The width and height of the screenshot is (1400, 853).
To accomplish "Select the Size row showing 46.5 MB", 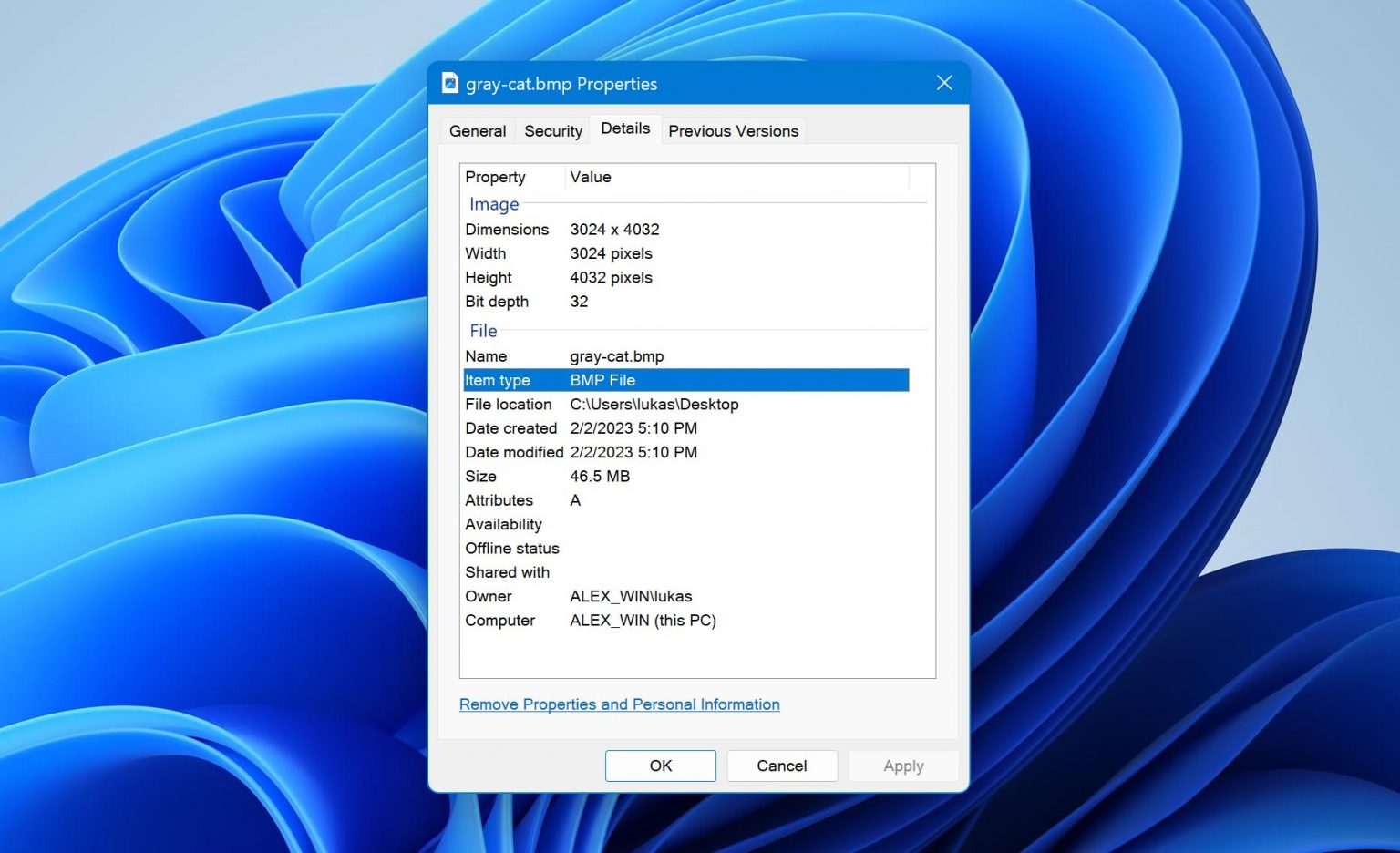I will click(547, 476).
